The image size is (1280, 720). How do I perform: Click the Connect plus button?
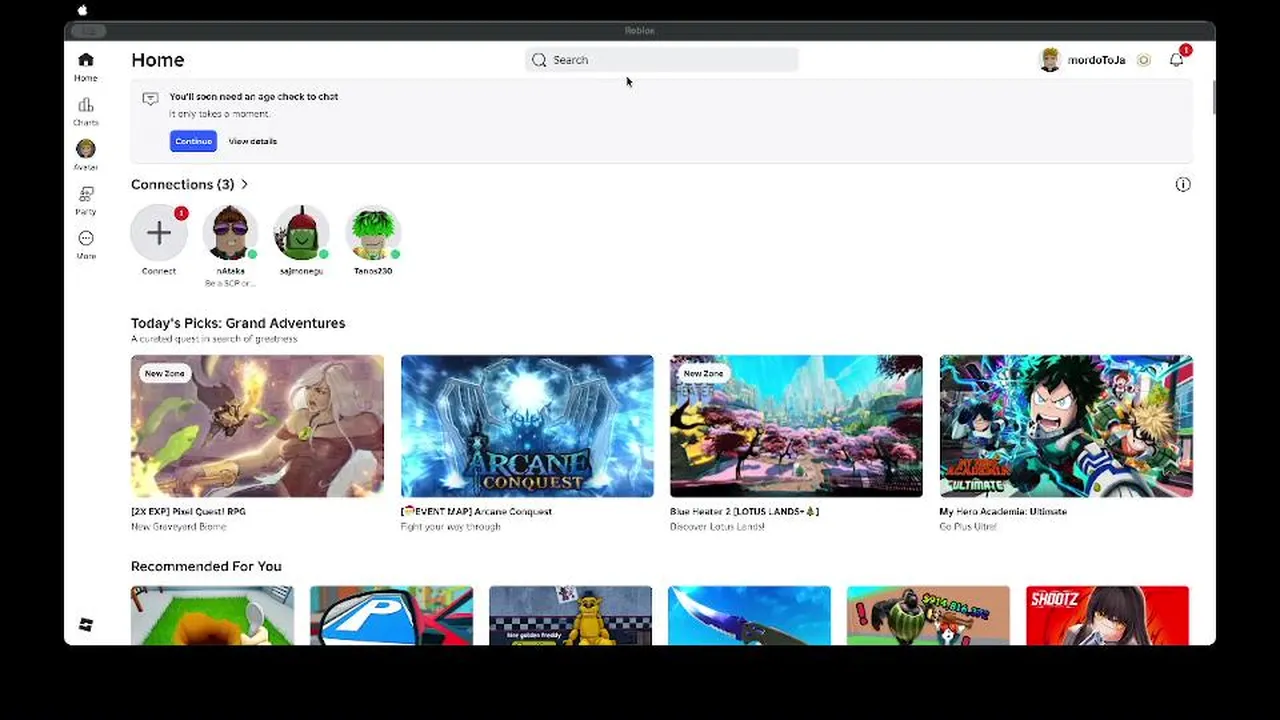[159, 233]
